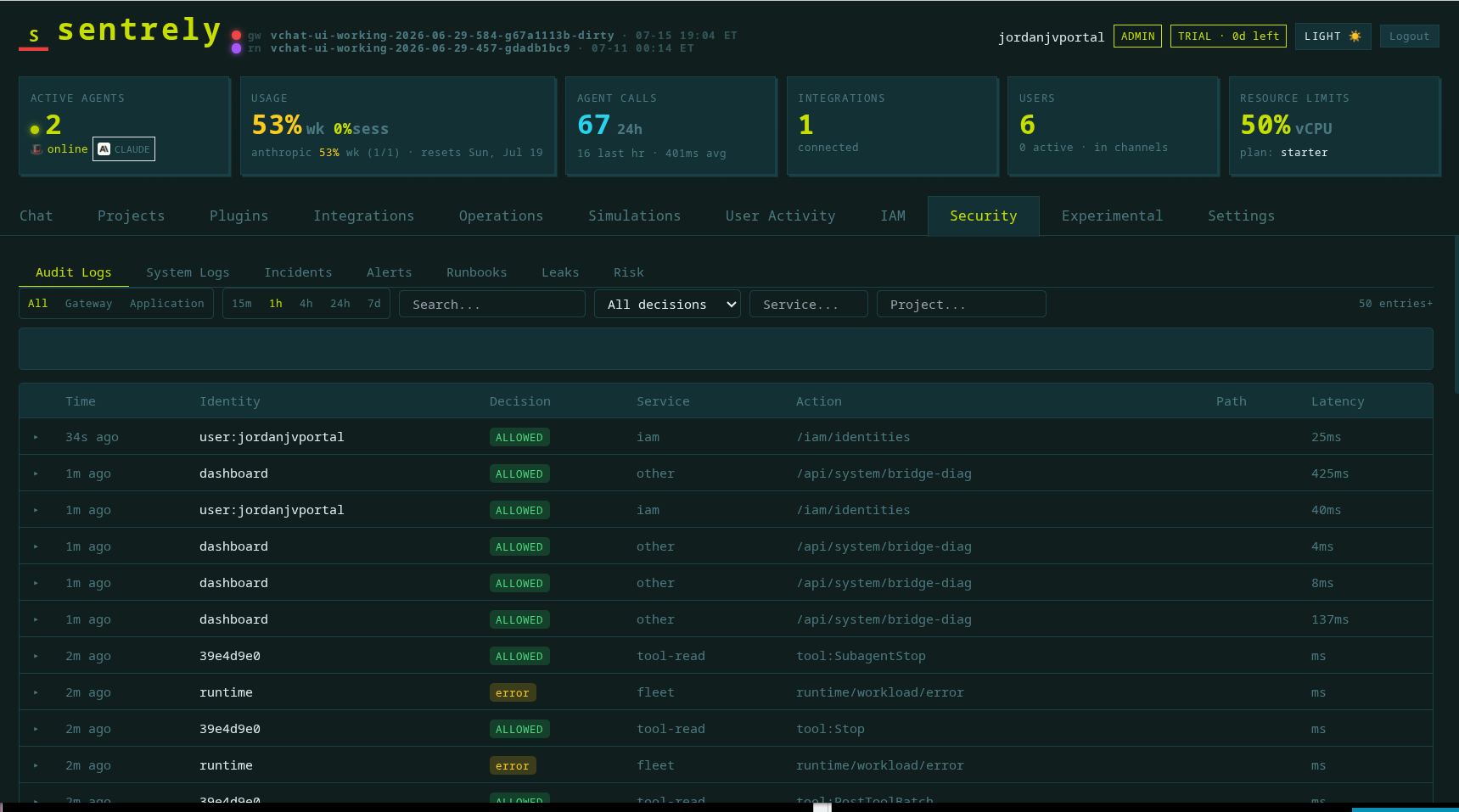
Task: Click the Agent Calls 67 card
Action: (671, 126)
